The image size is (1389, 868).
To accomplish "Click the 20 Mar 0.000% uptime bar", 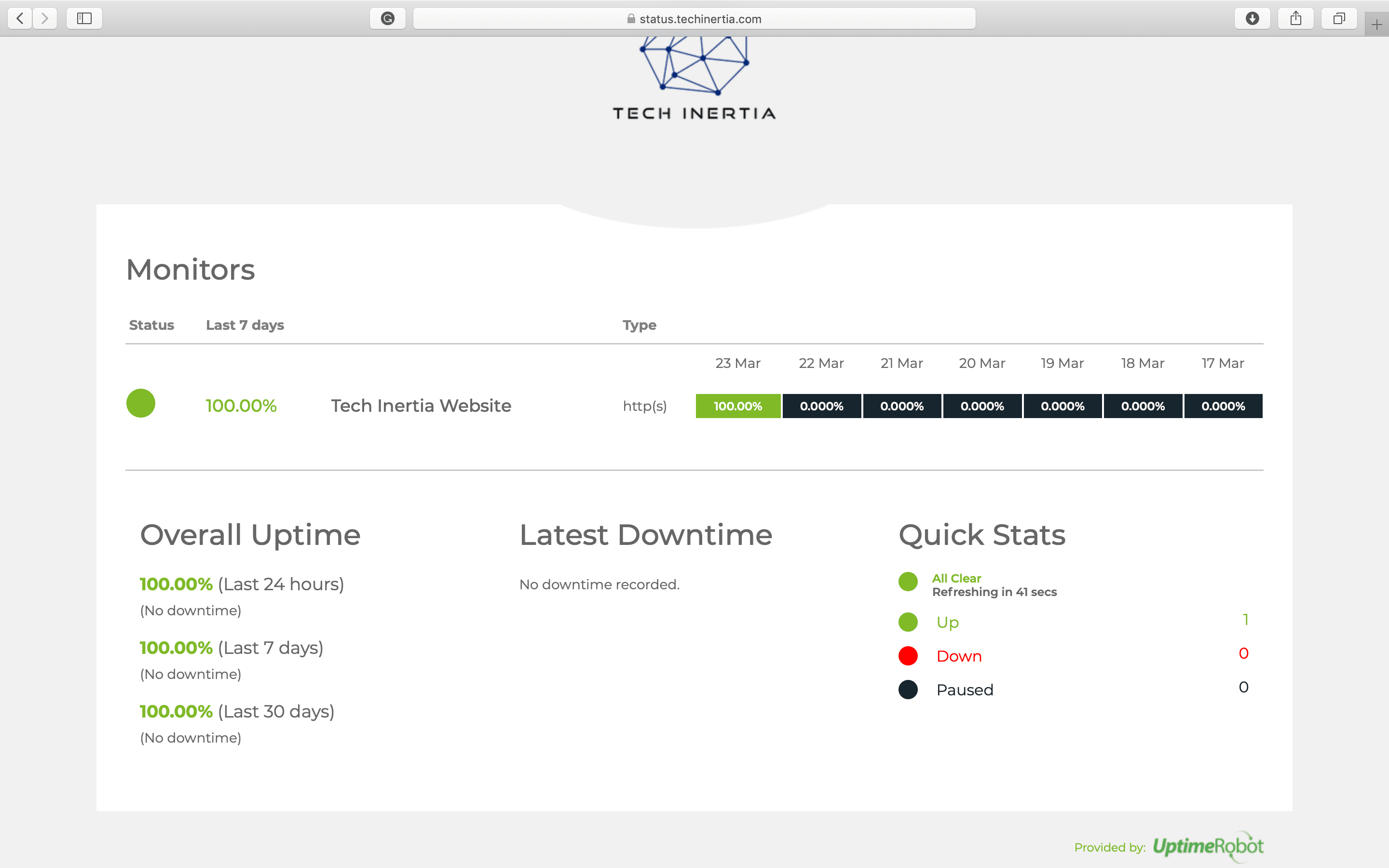I will coord(982,406).
